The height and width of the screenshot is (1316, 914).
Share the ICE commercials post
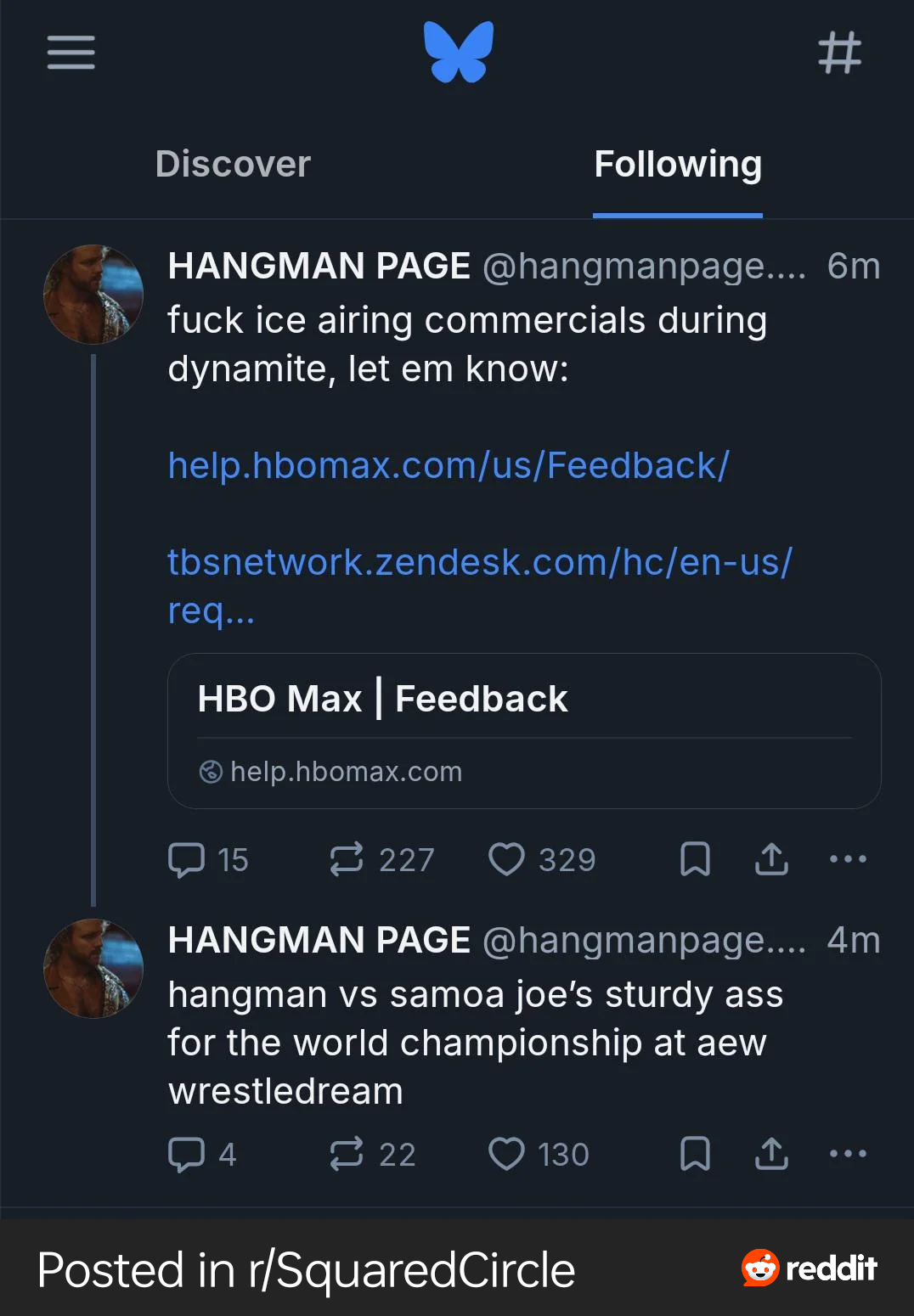tap(771, 859)
